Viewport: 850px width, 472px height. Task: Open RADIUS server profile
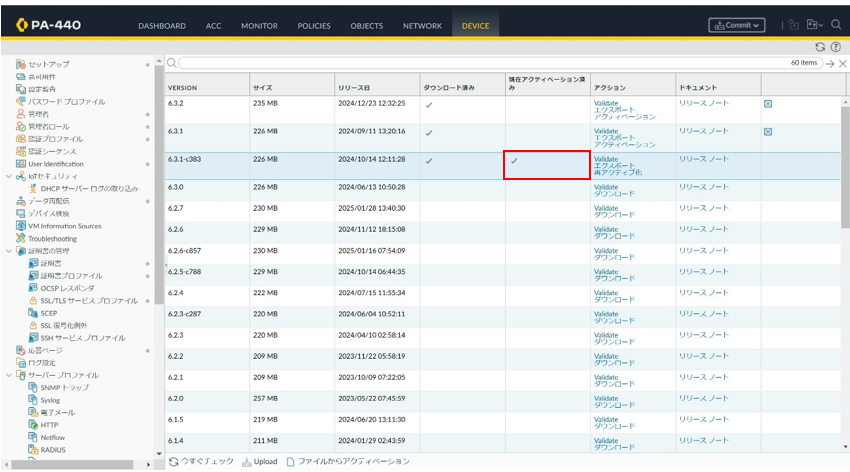[53, 450]
